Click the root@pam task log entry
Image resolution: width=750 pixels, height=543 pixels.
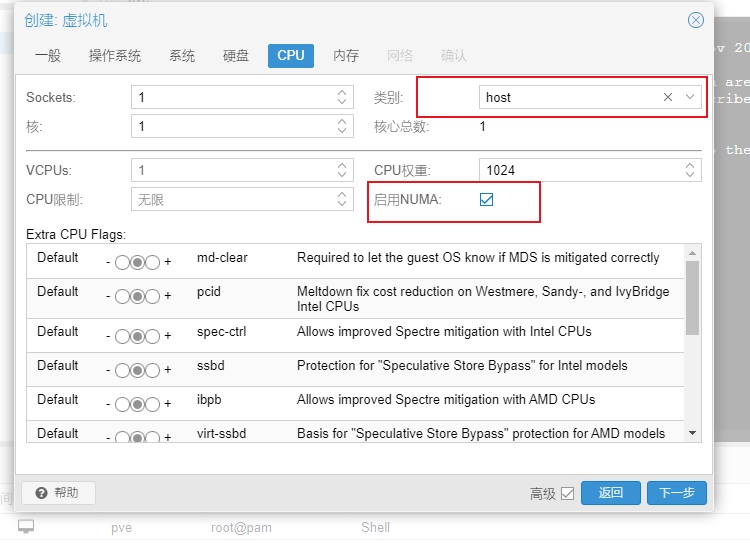tap(241, 528)
